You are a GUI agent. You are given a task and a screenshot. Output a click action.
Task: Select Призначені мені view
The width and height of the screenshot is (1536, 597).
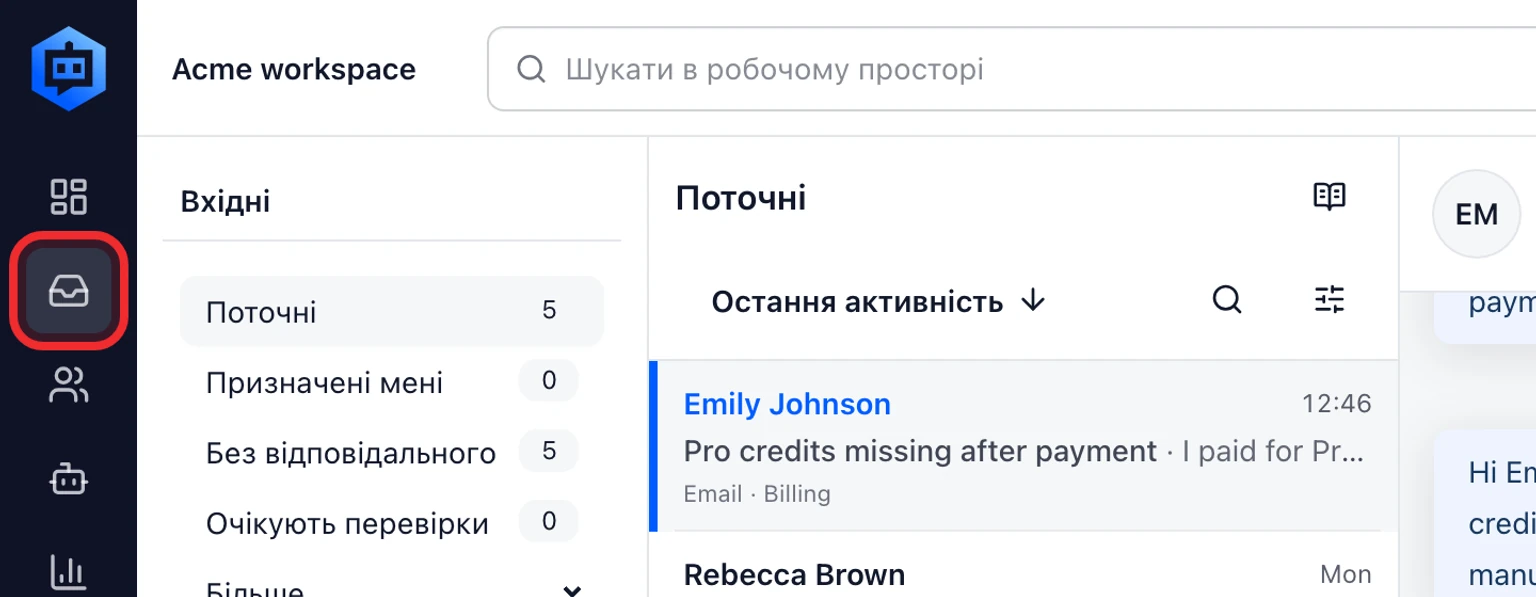click(x=392, y=382)
